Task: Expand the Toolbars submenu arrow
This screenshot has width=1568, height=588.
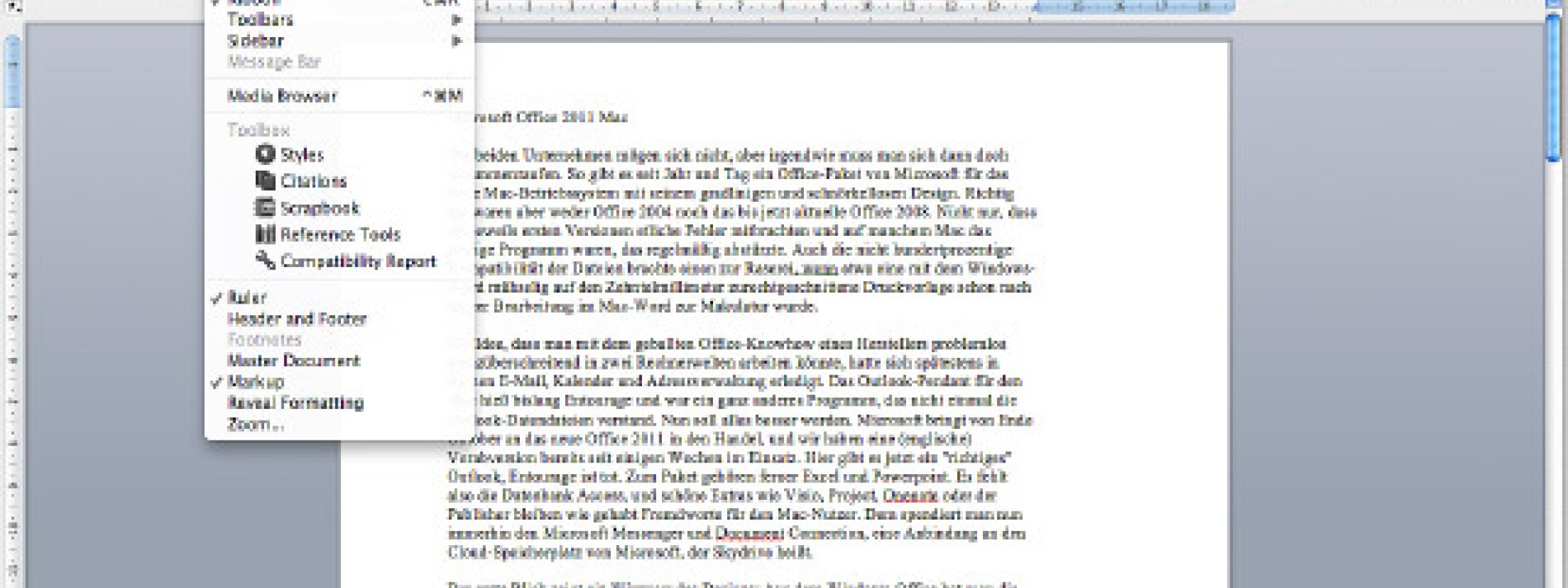Action: click(456, 19)
